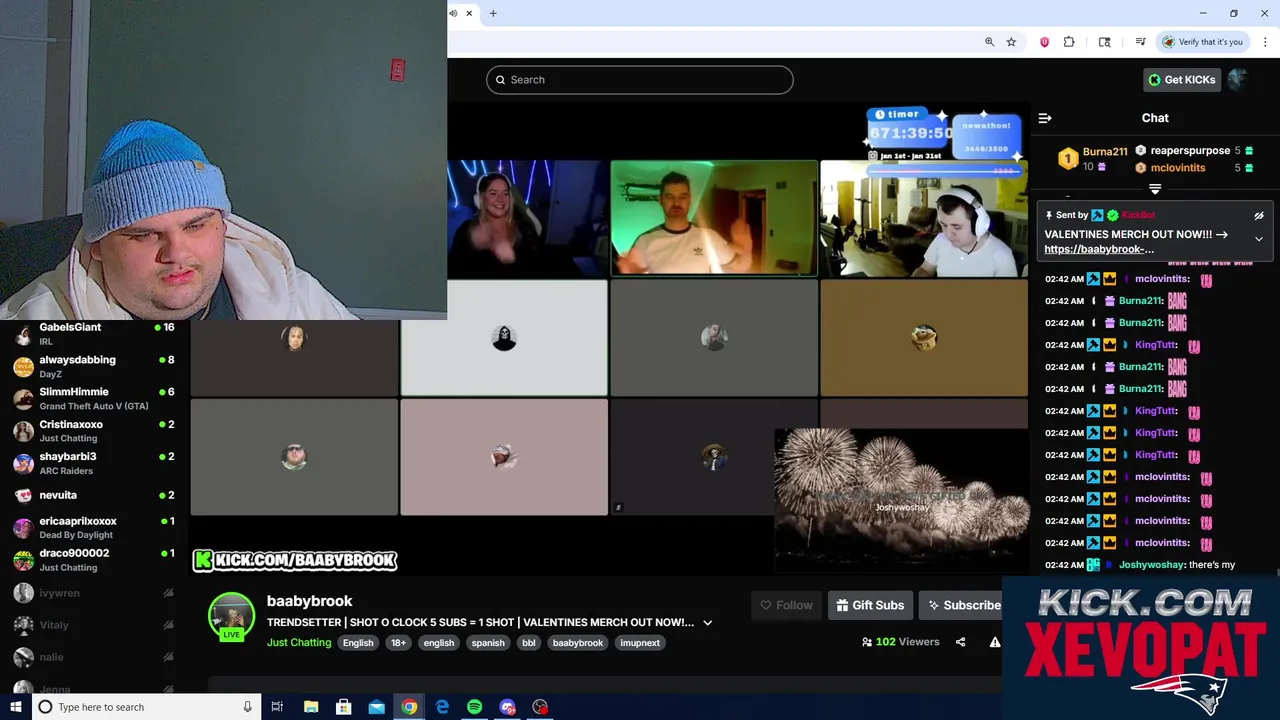Screen dimensions: 1280x720
Task: Select the 18+ tag
Action: [399, 643]
